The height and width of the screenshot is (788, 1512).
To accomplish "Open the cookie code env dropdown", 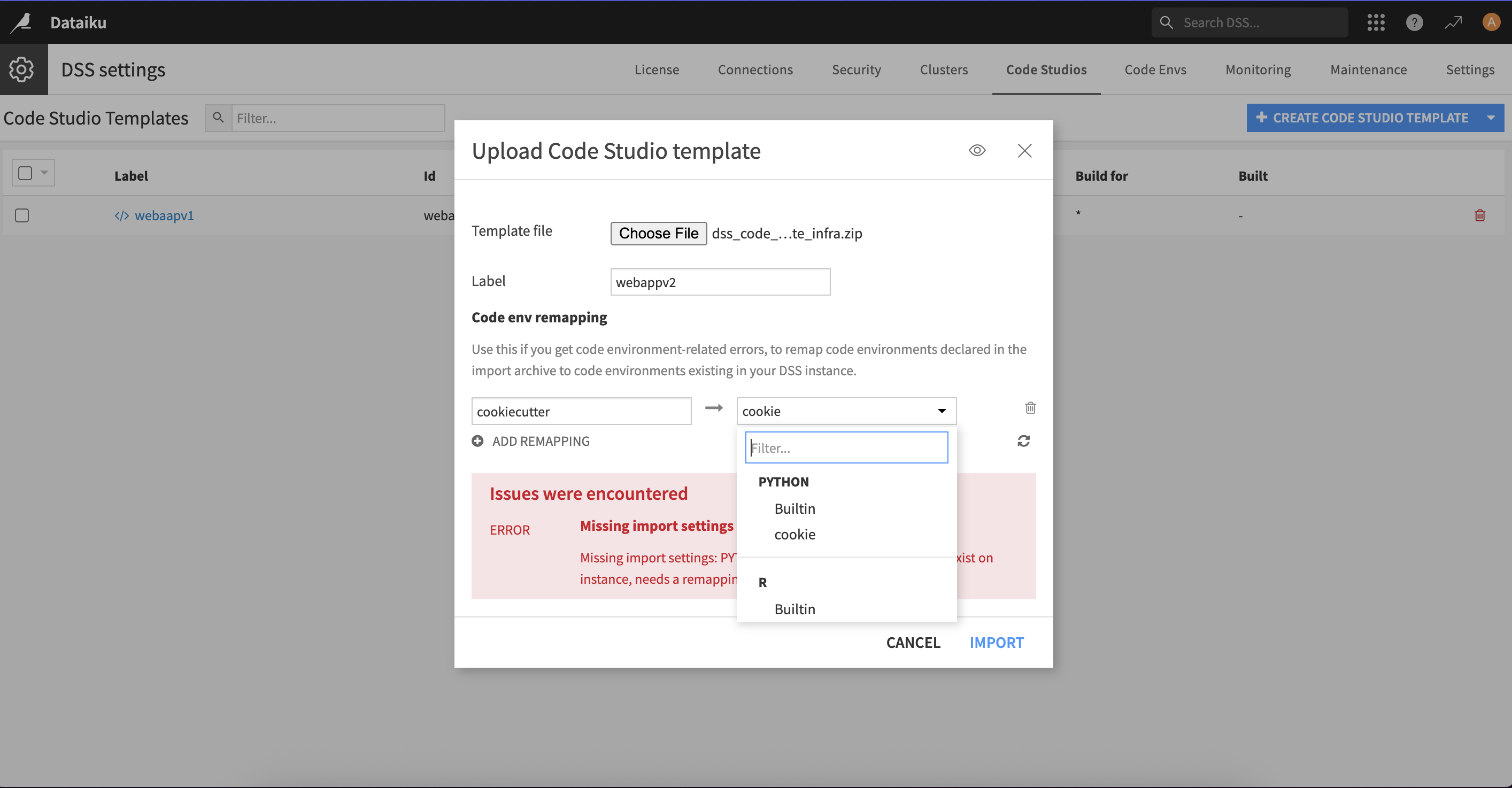I will point(846,411).
